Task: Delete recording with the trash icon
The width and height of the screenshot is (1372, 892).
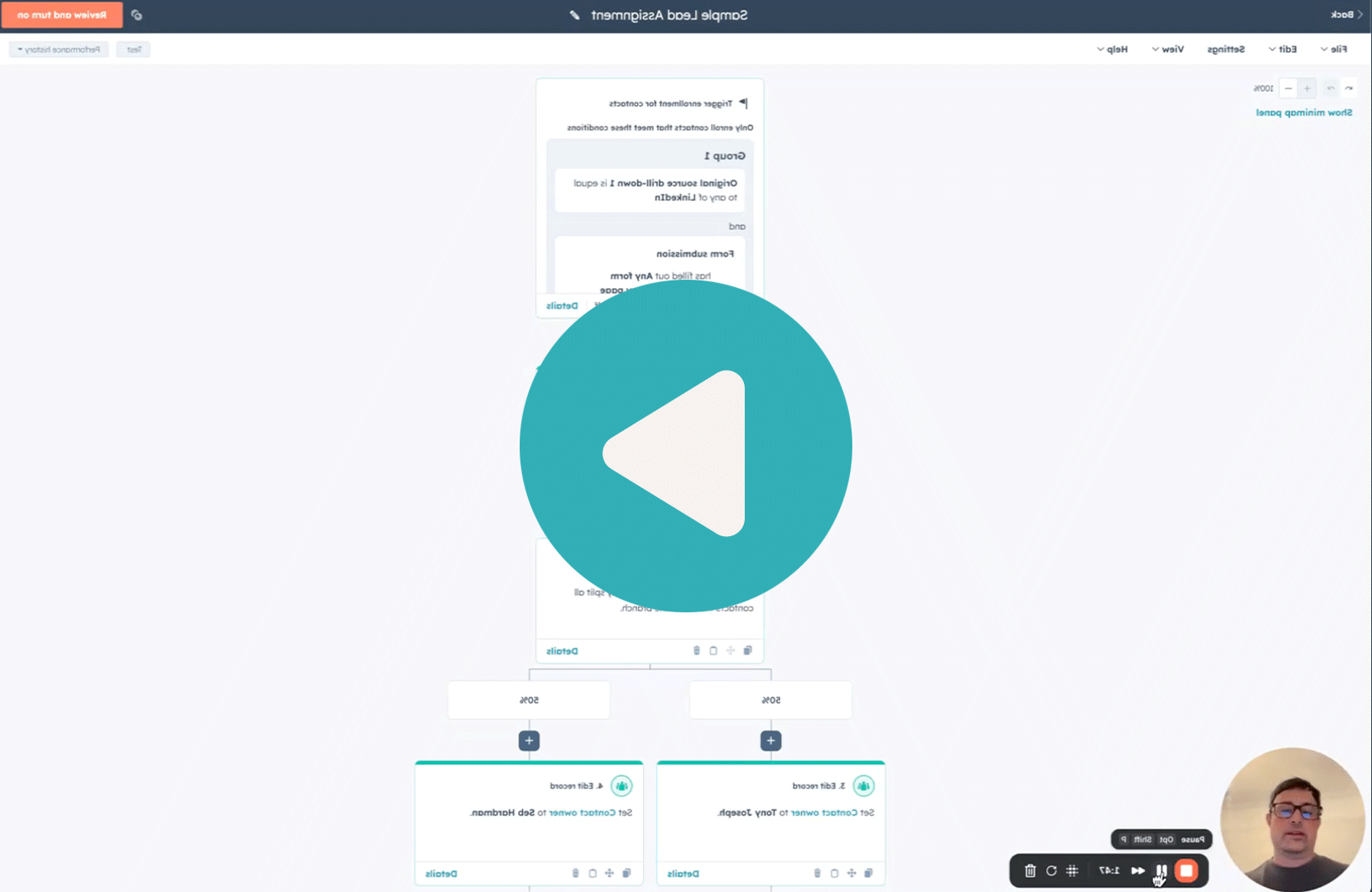Action: coord(1030,870)
